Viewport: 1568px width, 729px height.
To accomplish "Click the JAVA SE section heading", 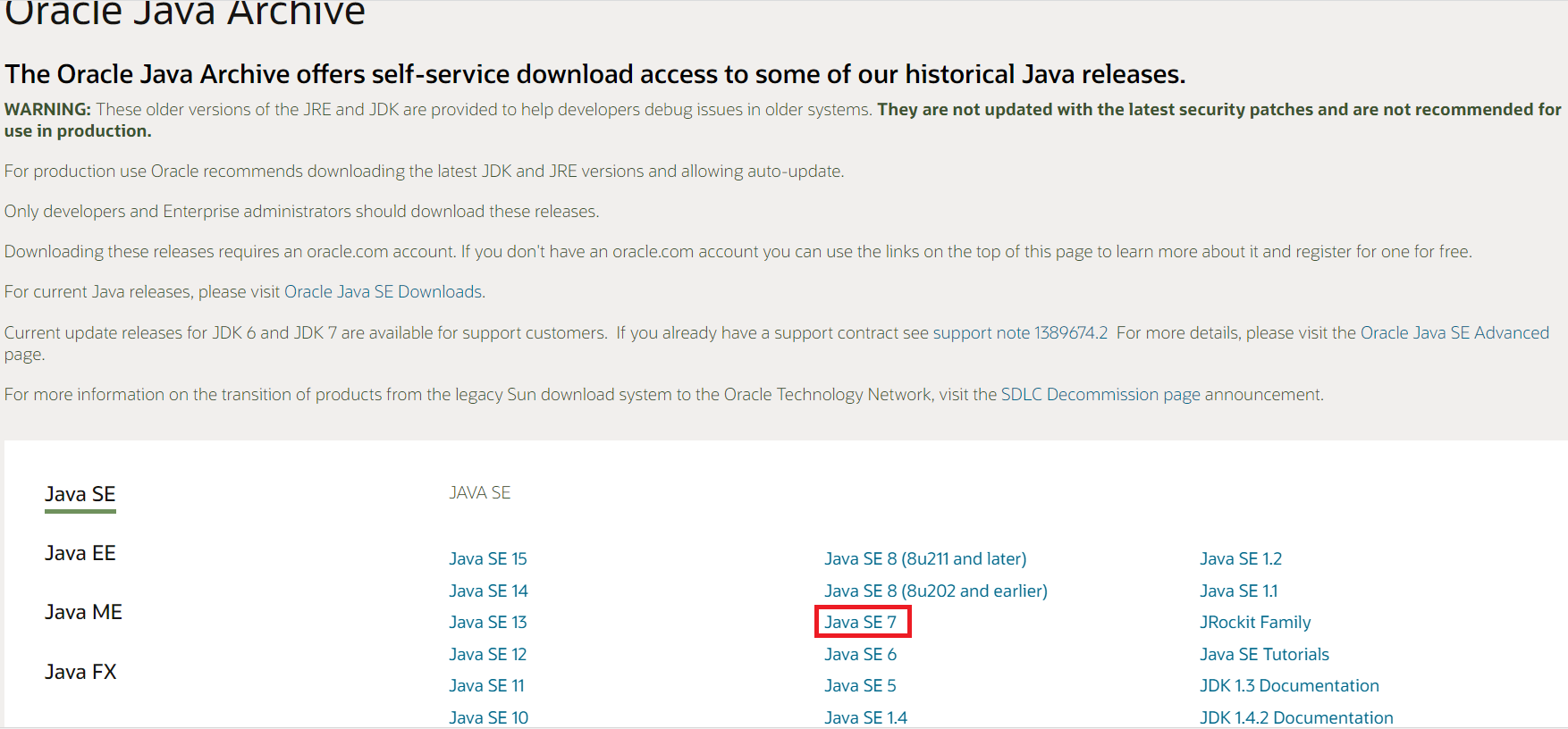I will [480, 492].
